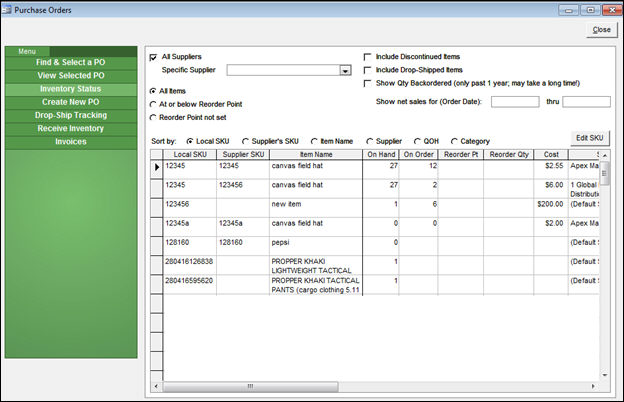
Task: Sort by Local SKU
Action: click(x=190, y=141)
